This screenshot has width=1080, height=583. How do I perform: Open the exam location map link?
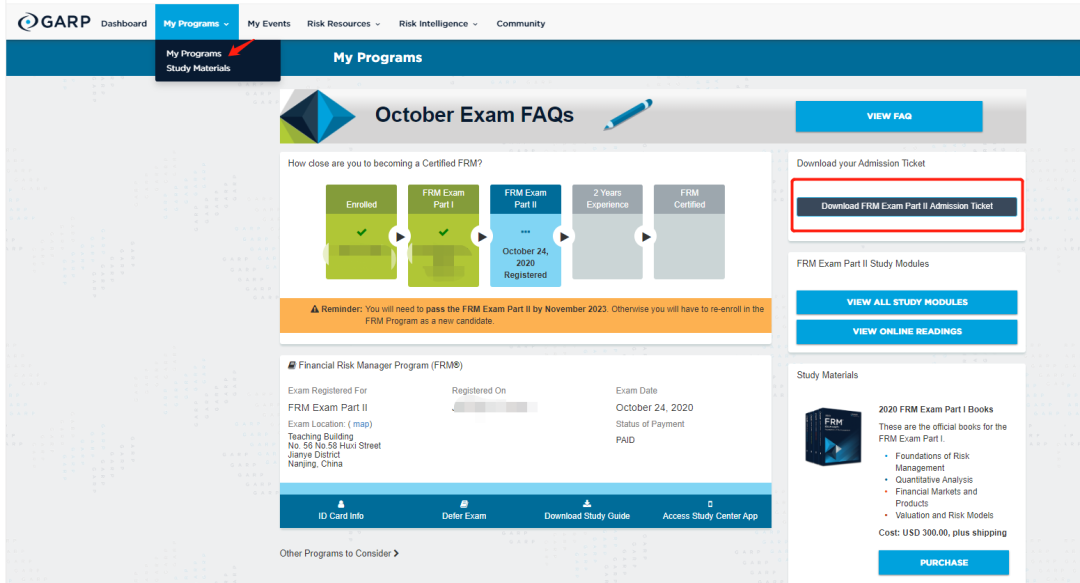coord(361,424)
